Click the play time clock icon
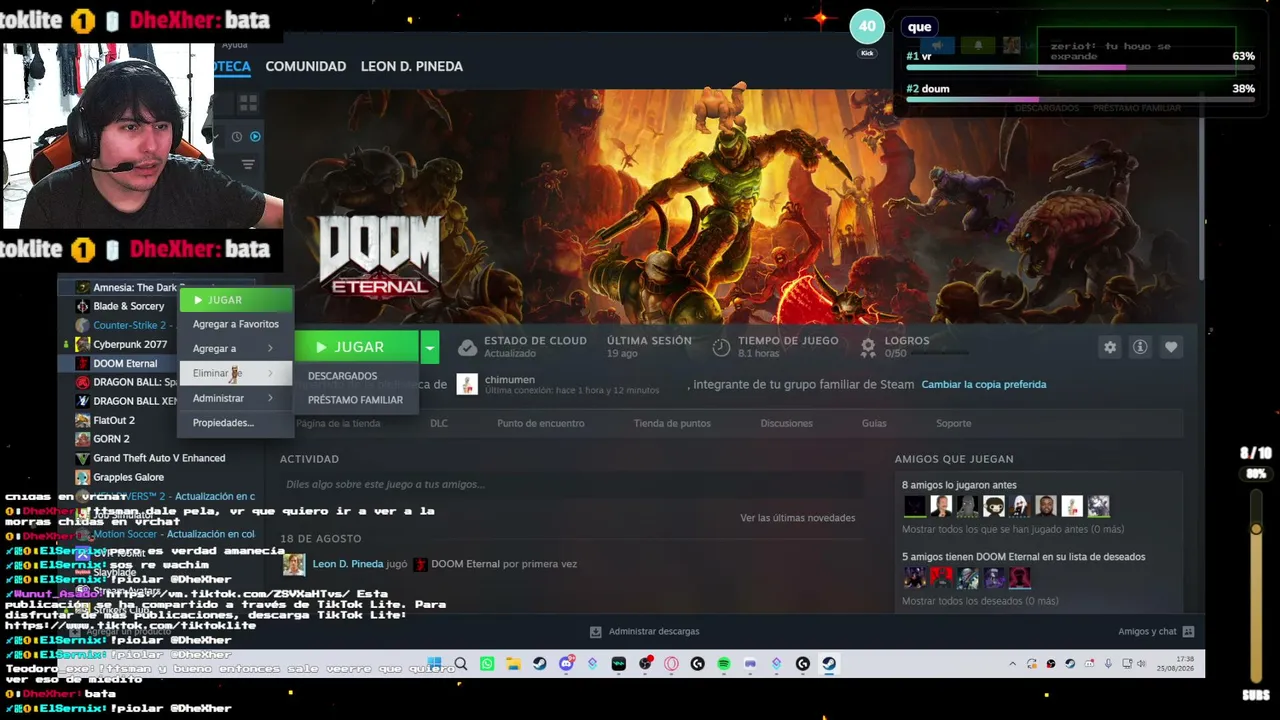This screenshot has height=720, width=1280. [721, 347]
